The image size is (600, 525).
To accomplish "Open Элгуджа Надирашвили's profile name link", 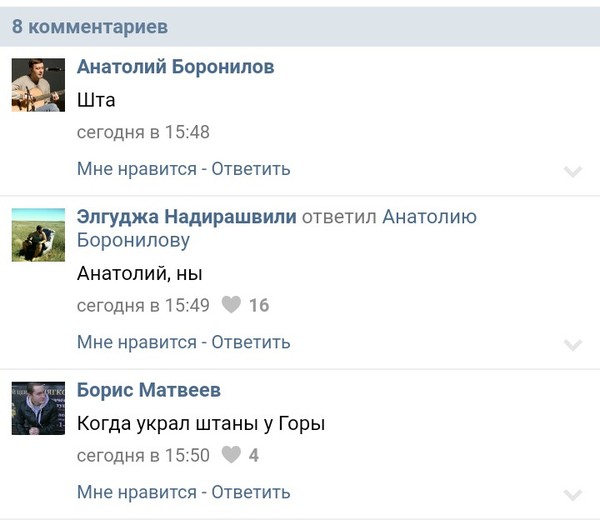I will (x=186, y=217).
